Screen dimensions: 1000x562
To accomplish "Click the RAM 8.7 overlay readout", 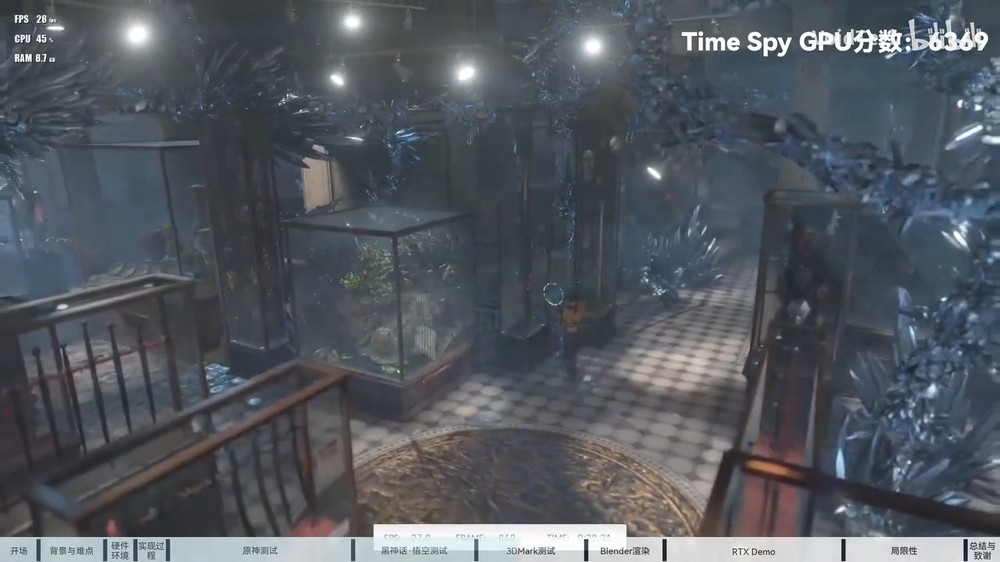I will coord(34,58).
